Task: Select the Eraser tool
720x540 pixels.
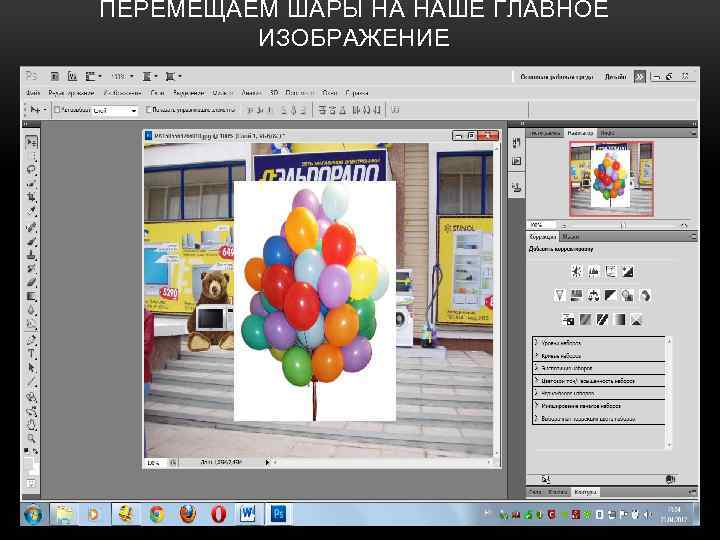Action: (x=31, y=282)
